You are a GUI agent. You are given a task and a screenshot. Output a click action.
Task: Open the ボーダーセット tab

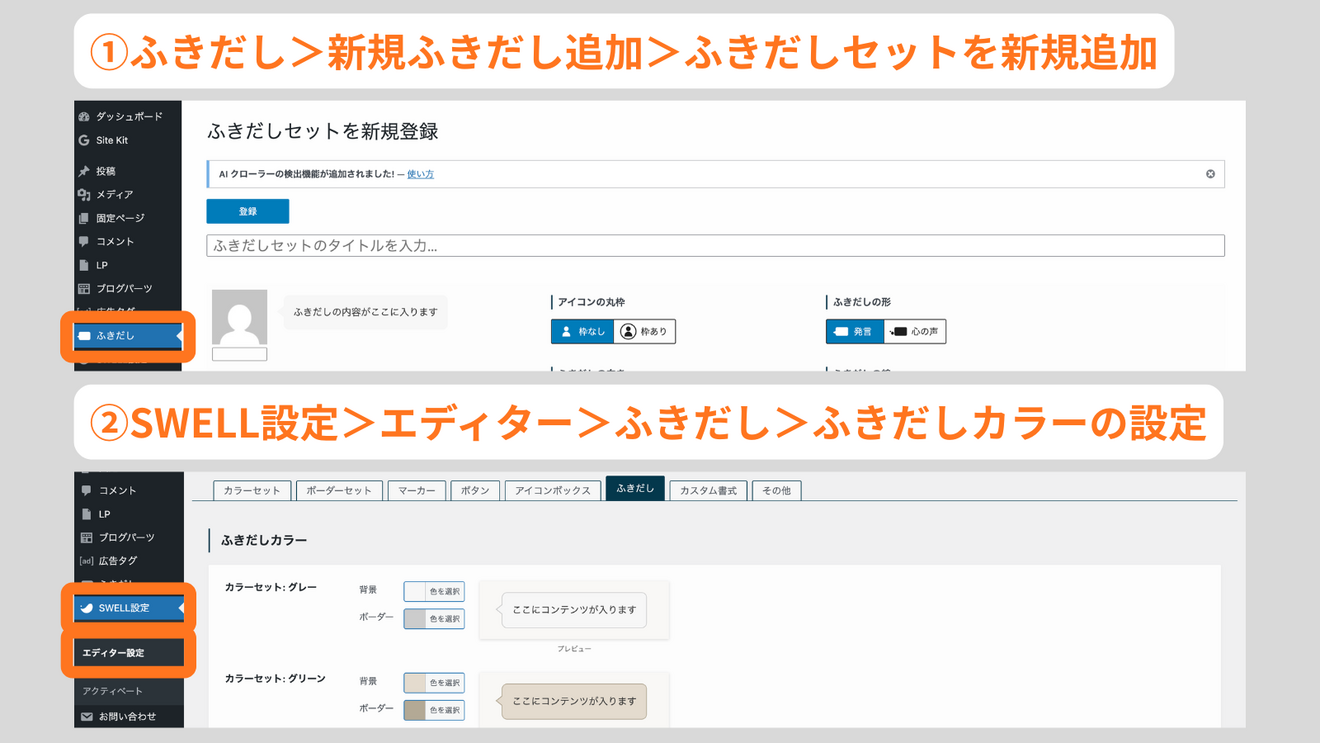[x=339, y=491]
